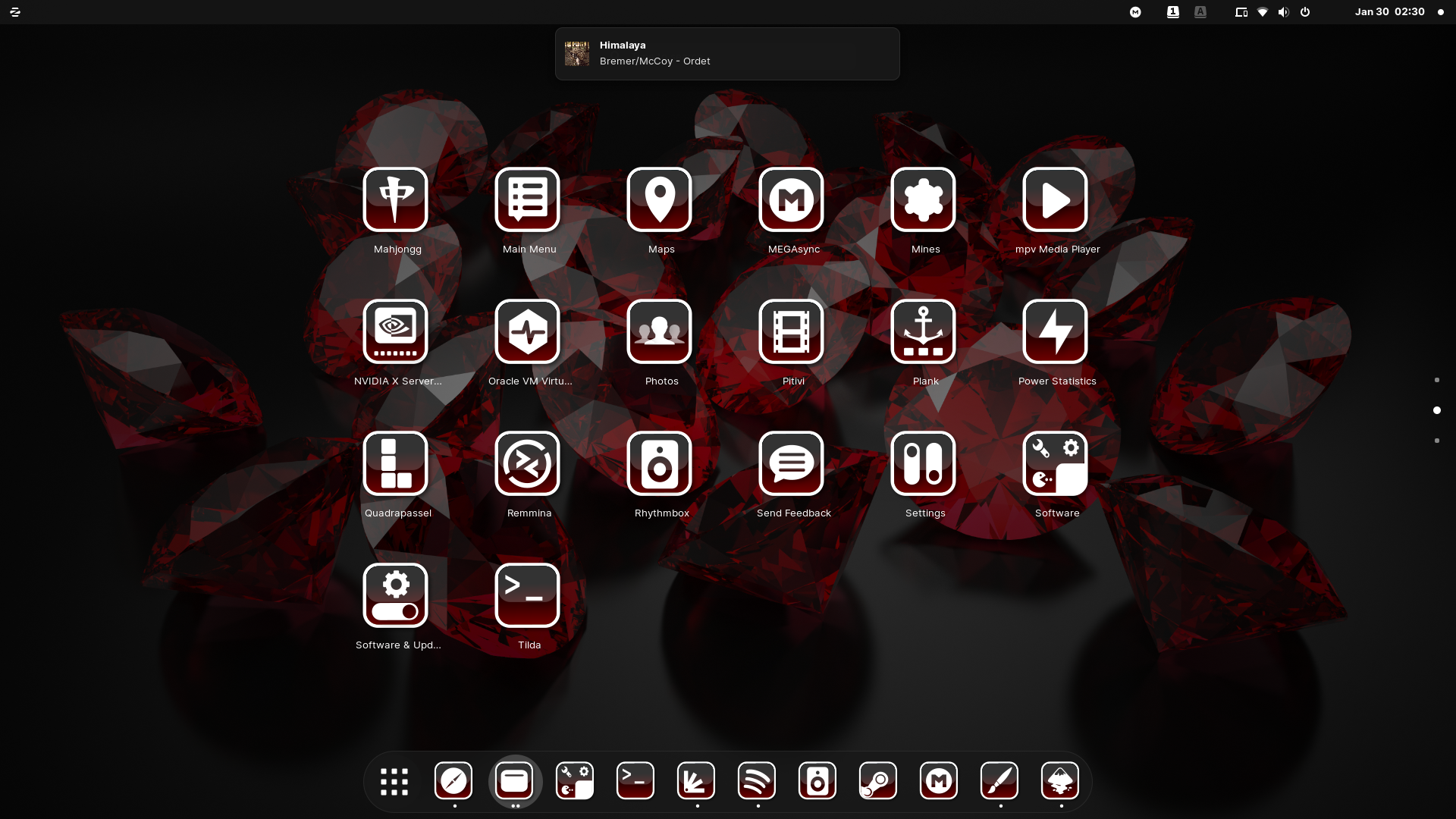Launch Pitivi video editor

(792, 331)
